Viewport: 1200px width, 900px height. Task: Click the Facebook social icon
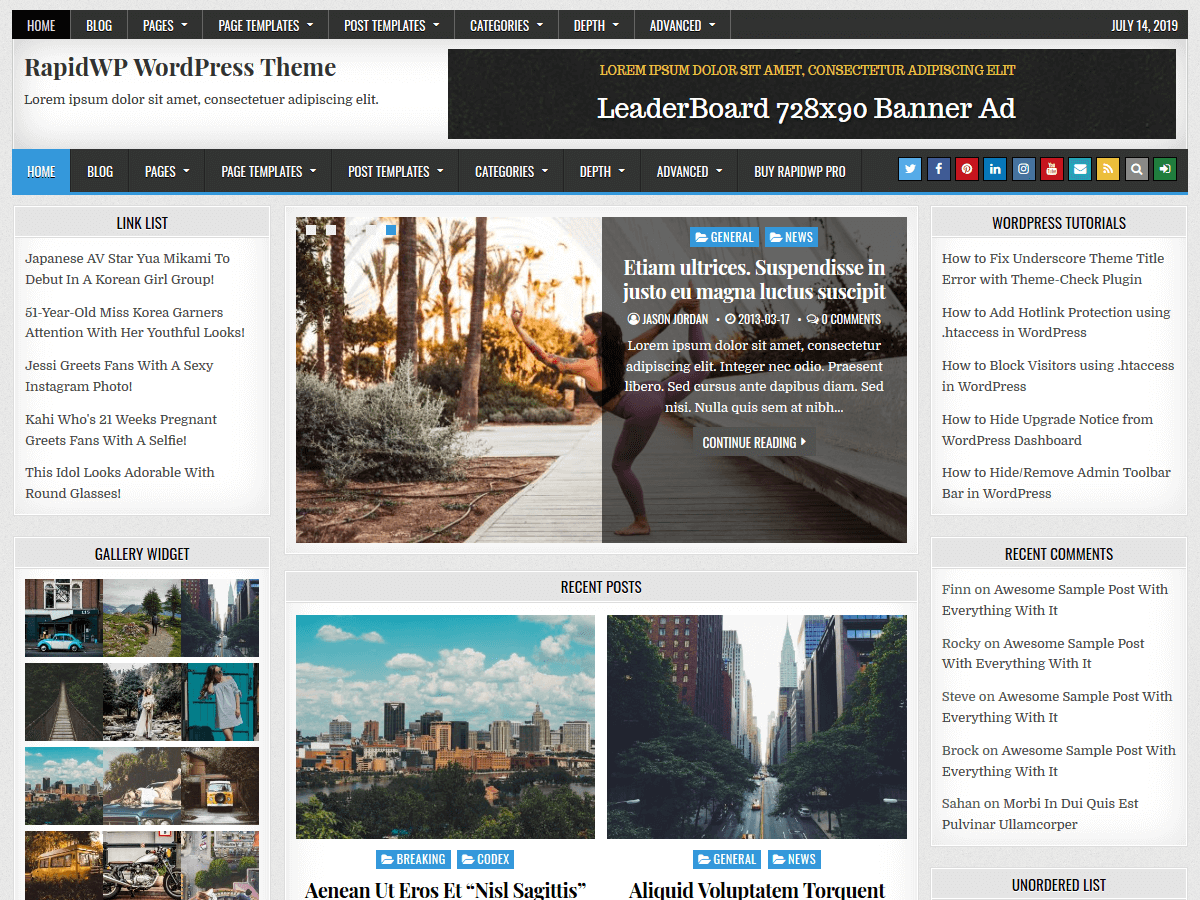(x=938, y=169)
